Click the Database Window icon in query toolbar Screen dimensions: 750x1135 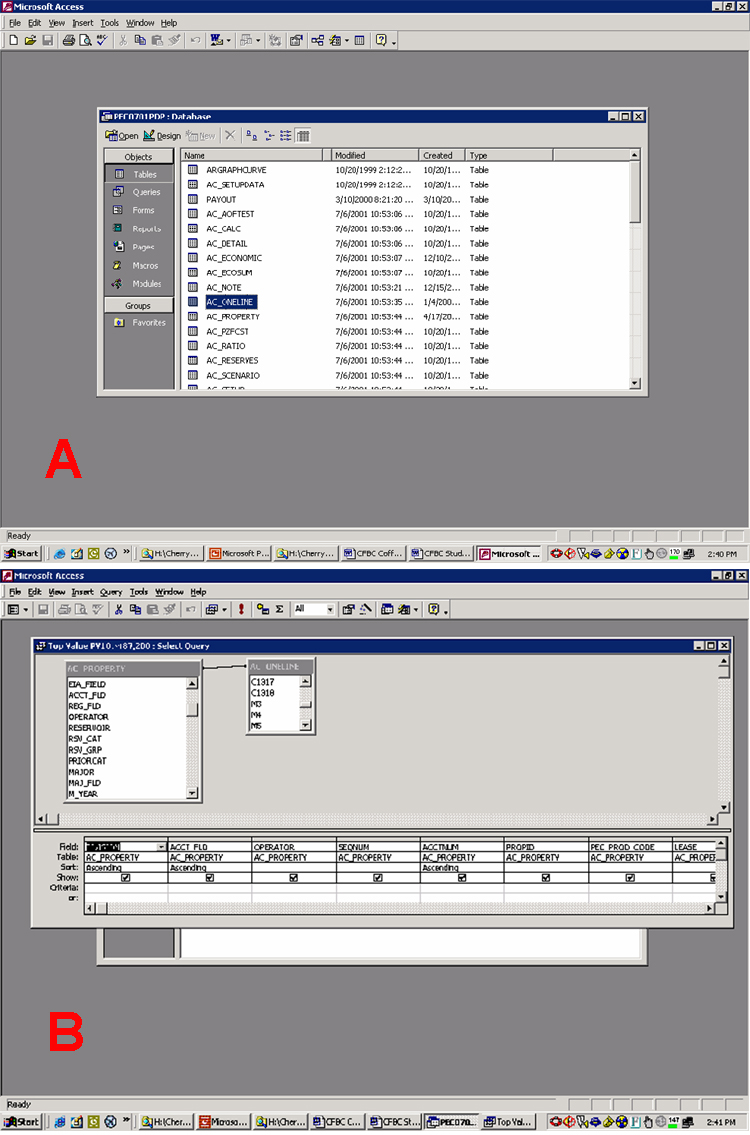(387, 609)
